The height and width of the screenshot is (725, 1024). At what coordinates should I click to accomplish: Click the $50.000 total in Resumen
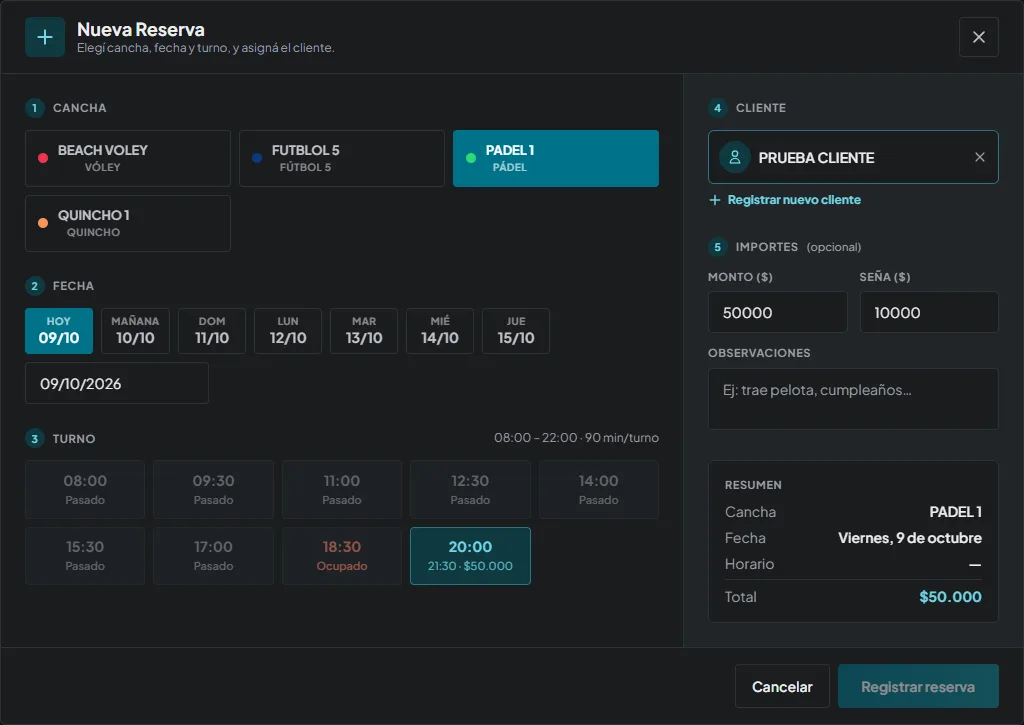pyautogui.click(x=950, y=597)
